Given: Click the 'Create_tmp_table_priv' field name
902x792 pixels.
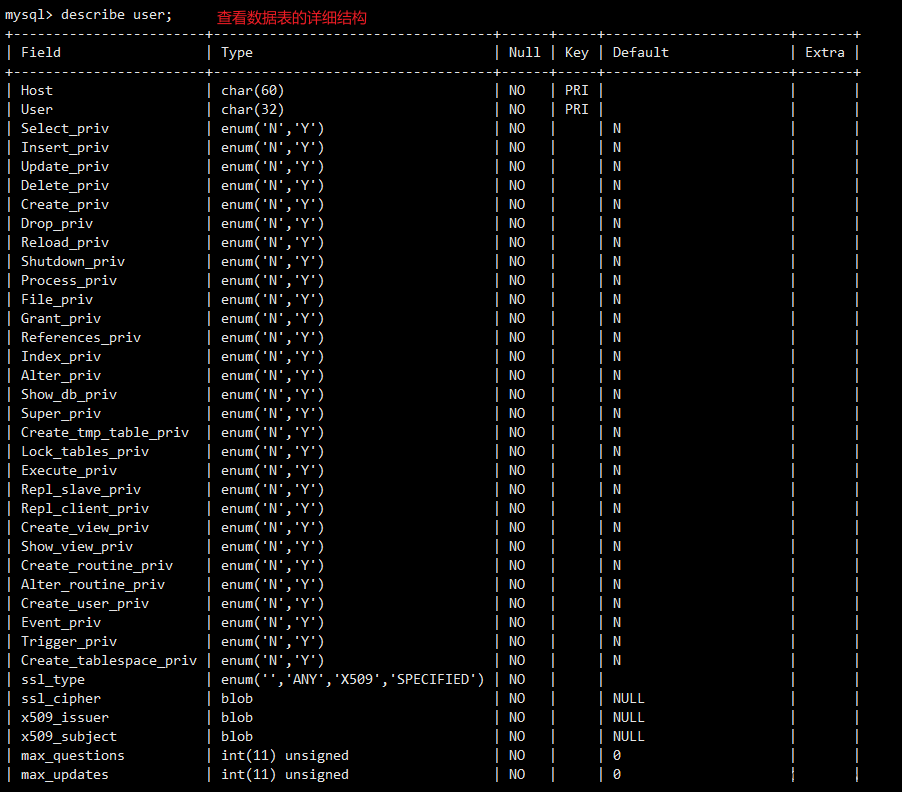Looking at the screenshot, I should click(105, 432).
